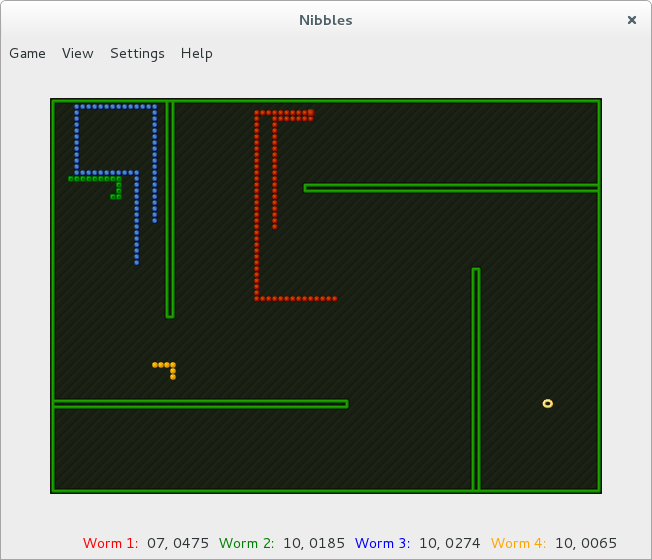Open the Settings menu

pyautogui.click(x=137, y=54)
